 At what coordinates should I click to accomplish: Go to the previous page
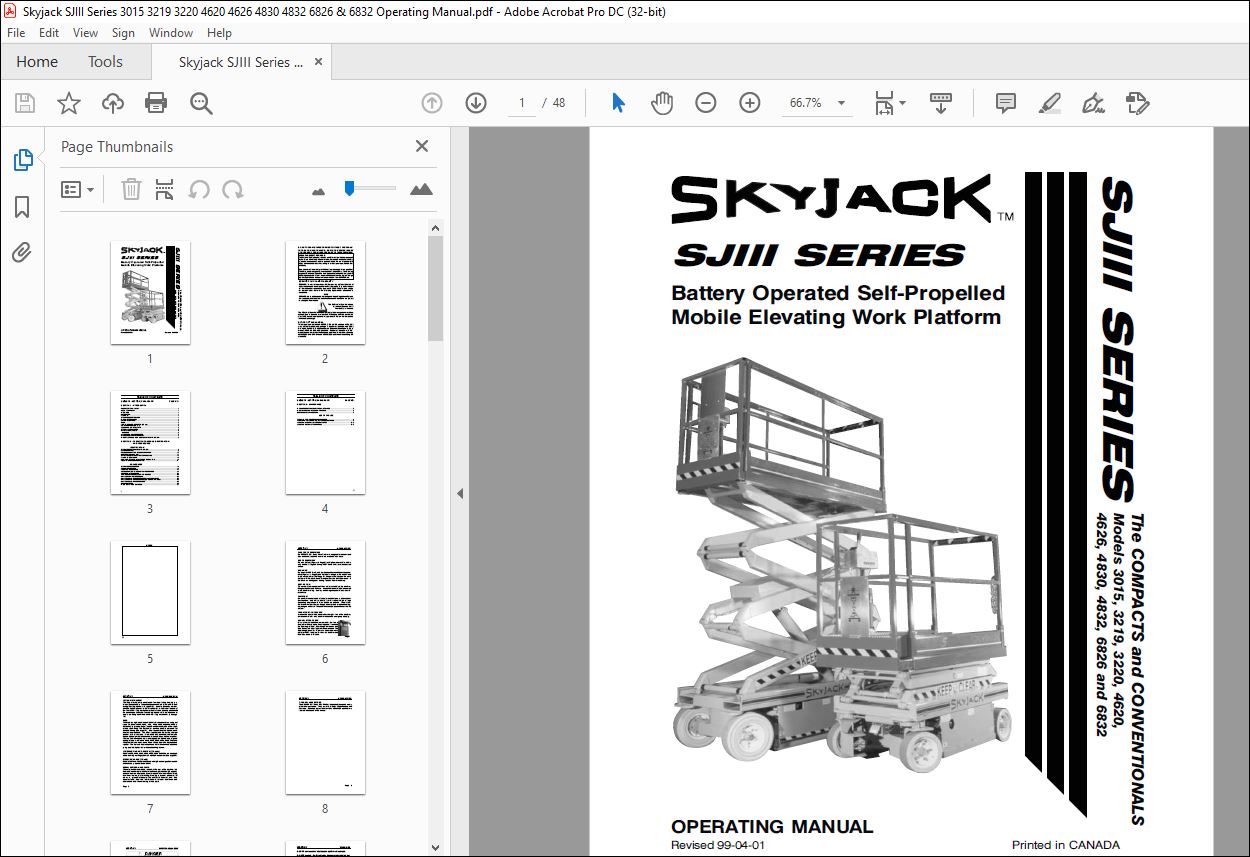tap(432, 102)
